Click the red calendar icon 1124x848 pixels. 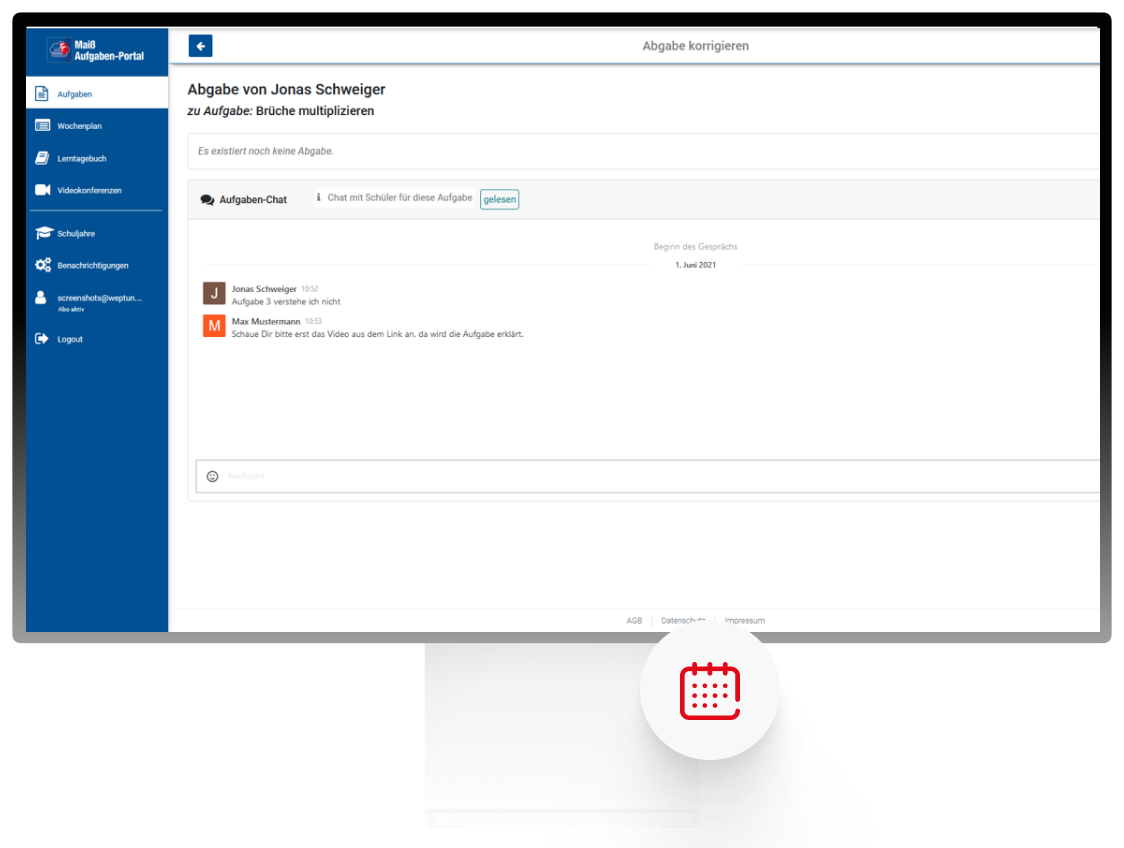coord(710,691)
